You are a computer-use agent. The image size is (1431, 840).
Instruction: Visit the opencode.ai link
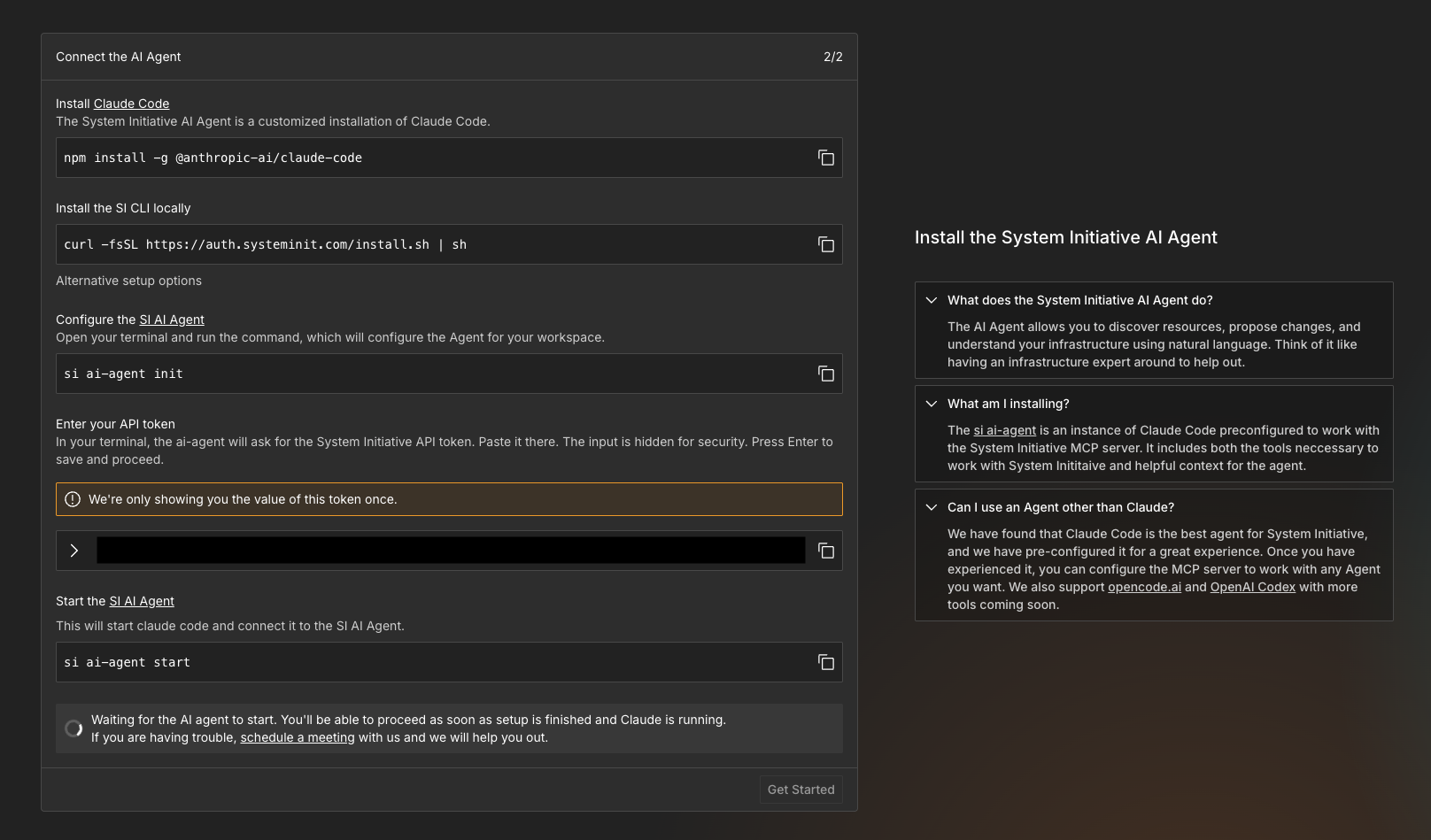point(1144,587)
